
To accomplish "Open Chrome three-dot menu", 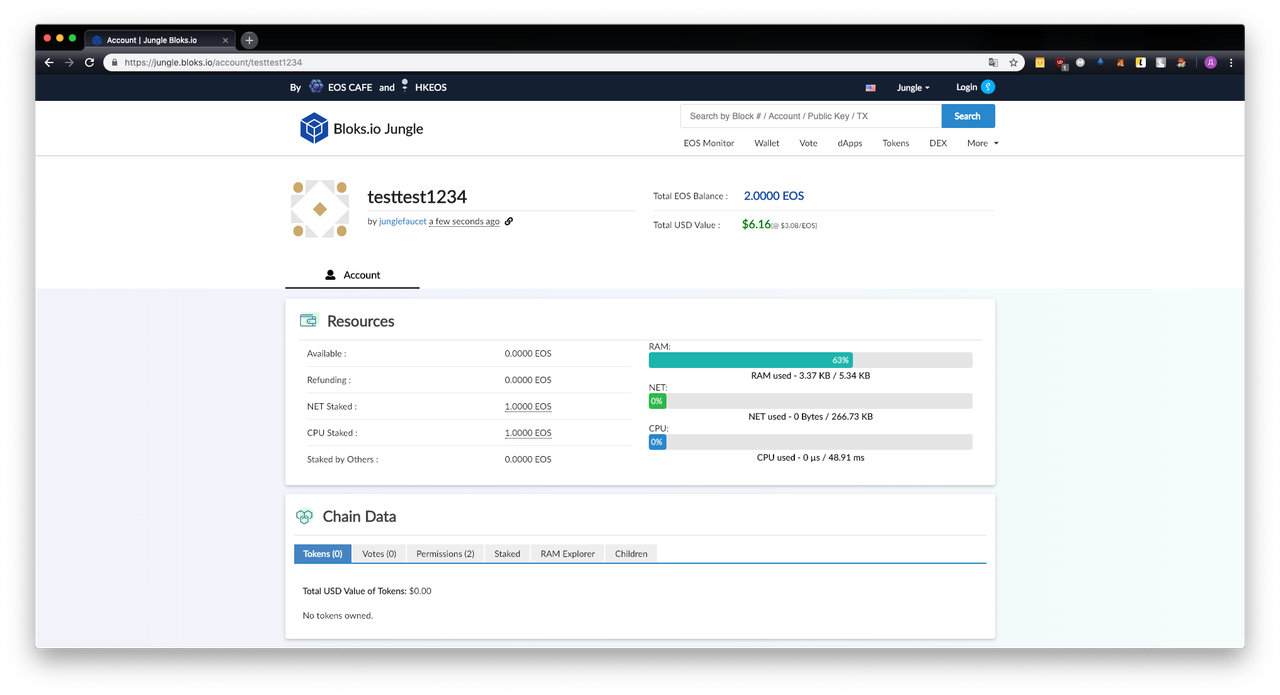I will 1231,62.
